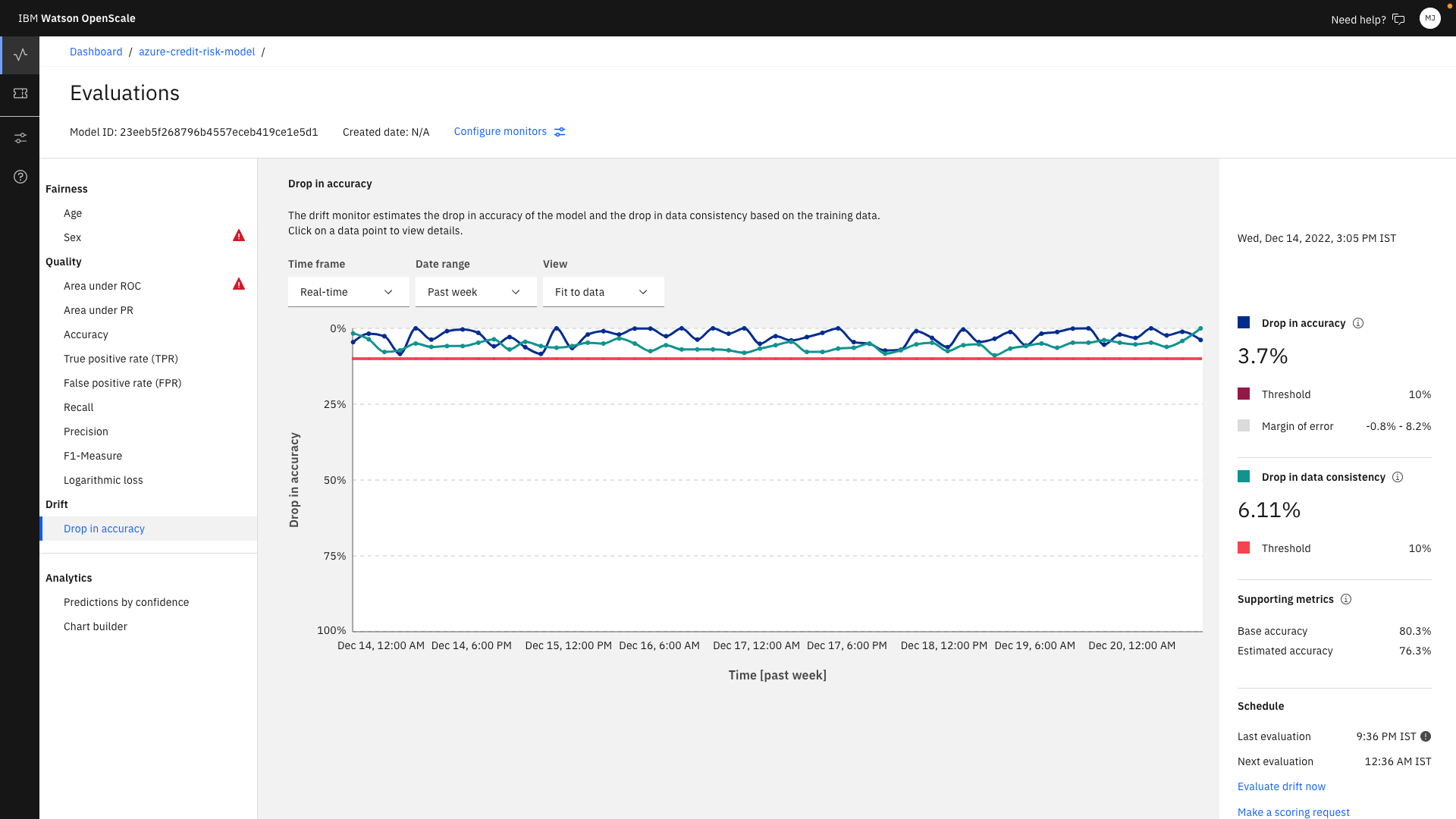Open the Time frame Real-time dropdown
The width and height of the screenshot is (1456, 819).
(348, 292)
